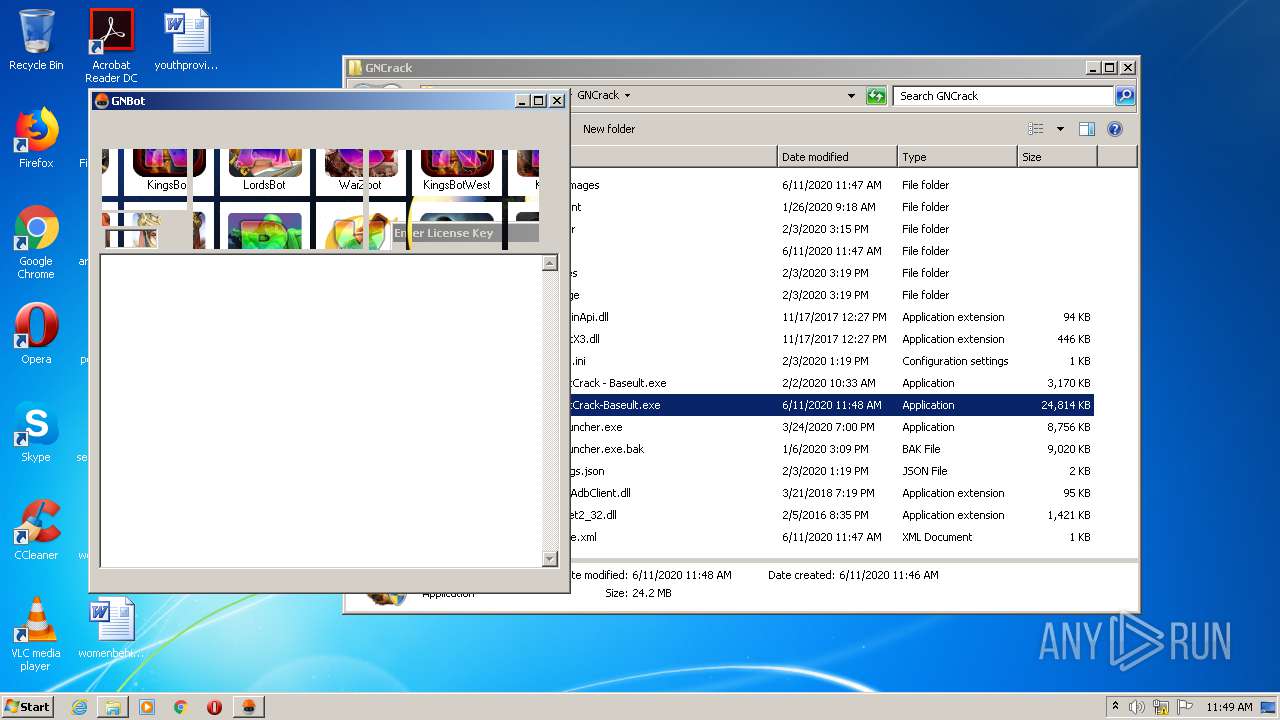Select the AdbClient.dll file row

(831, 493)
